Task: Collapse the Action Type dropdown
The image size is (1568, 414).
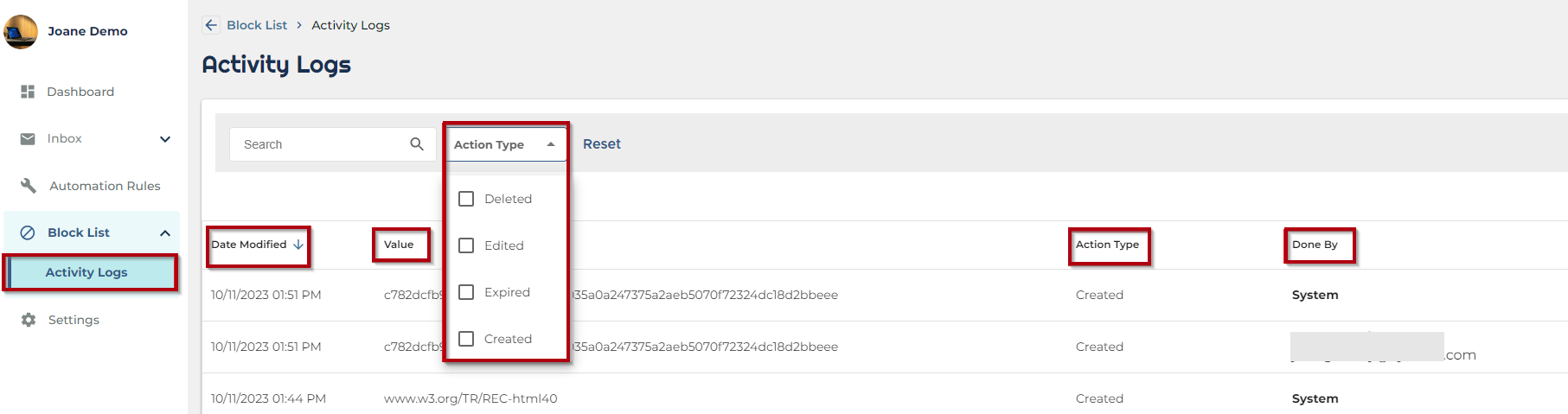Action: (551, 144)
